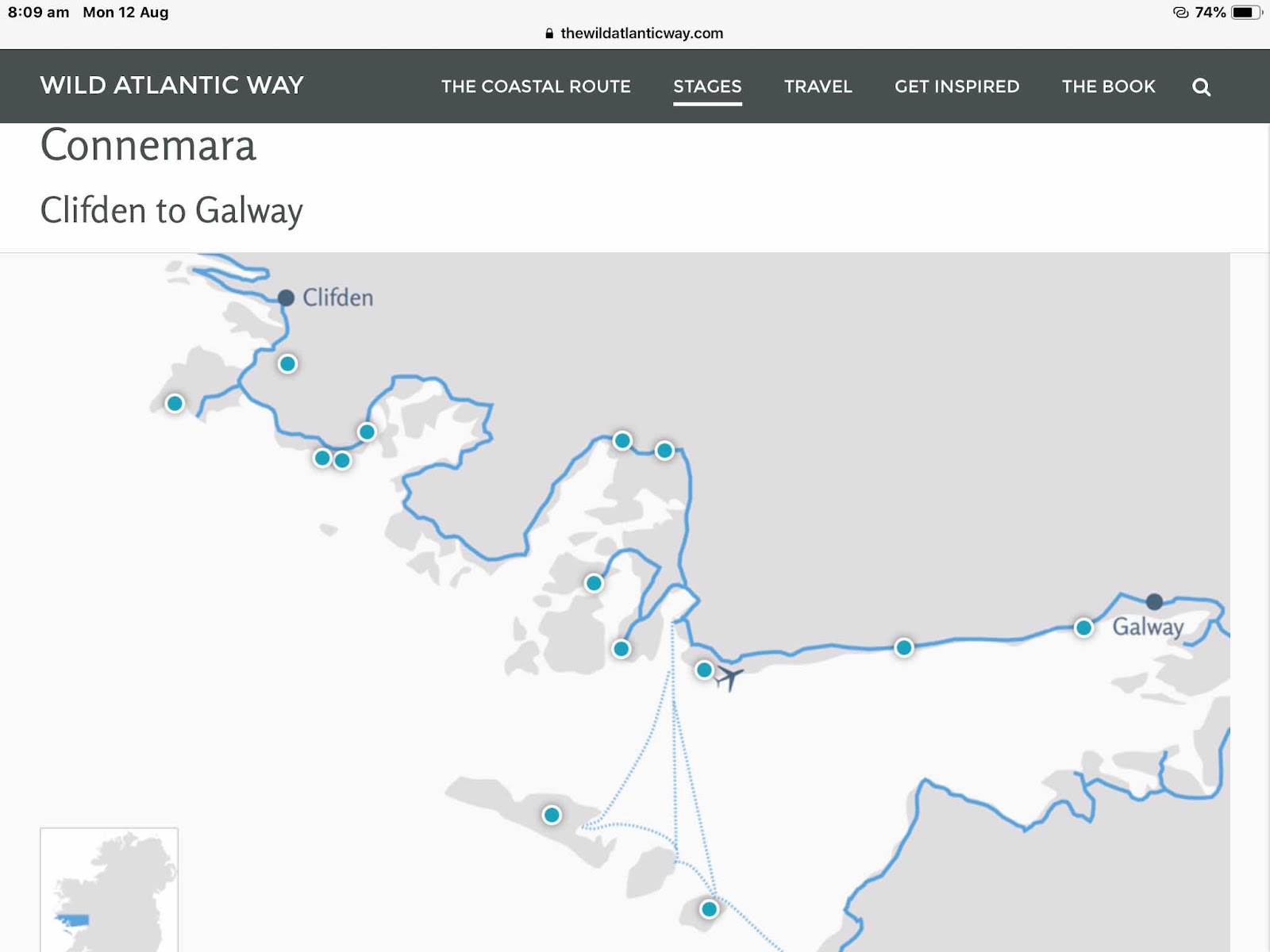Tap the westernmost teal map marker
Image resolution: width=1270 pixels, height=952 pixels.
click(175, 404)
